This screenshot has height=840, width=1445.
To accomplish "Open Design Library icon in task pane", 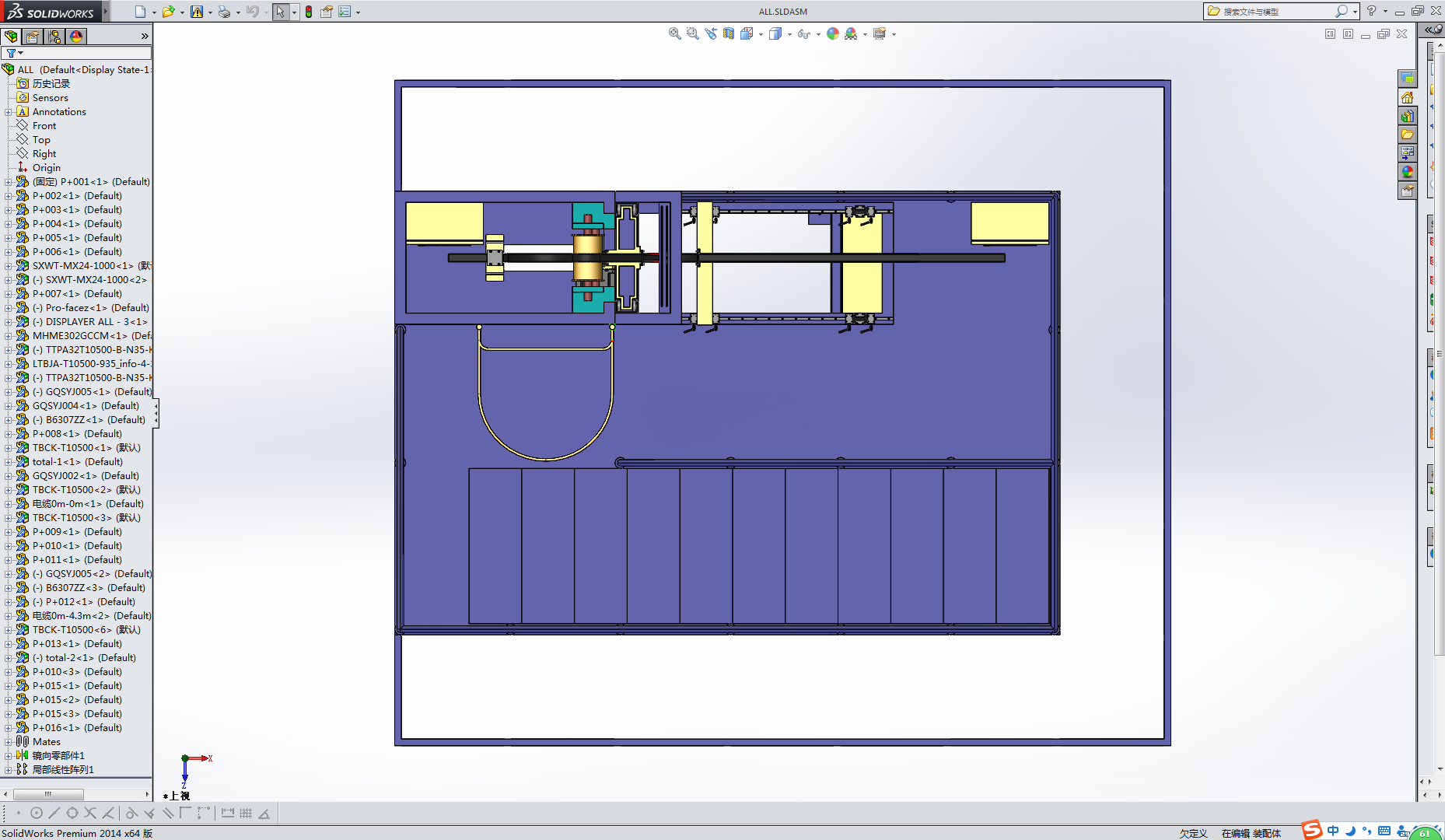I will [x=1407, y=116].
